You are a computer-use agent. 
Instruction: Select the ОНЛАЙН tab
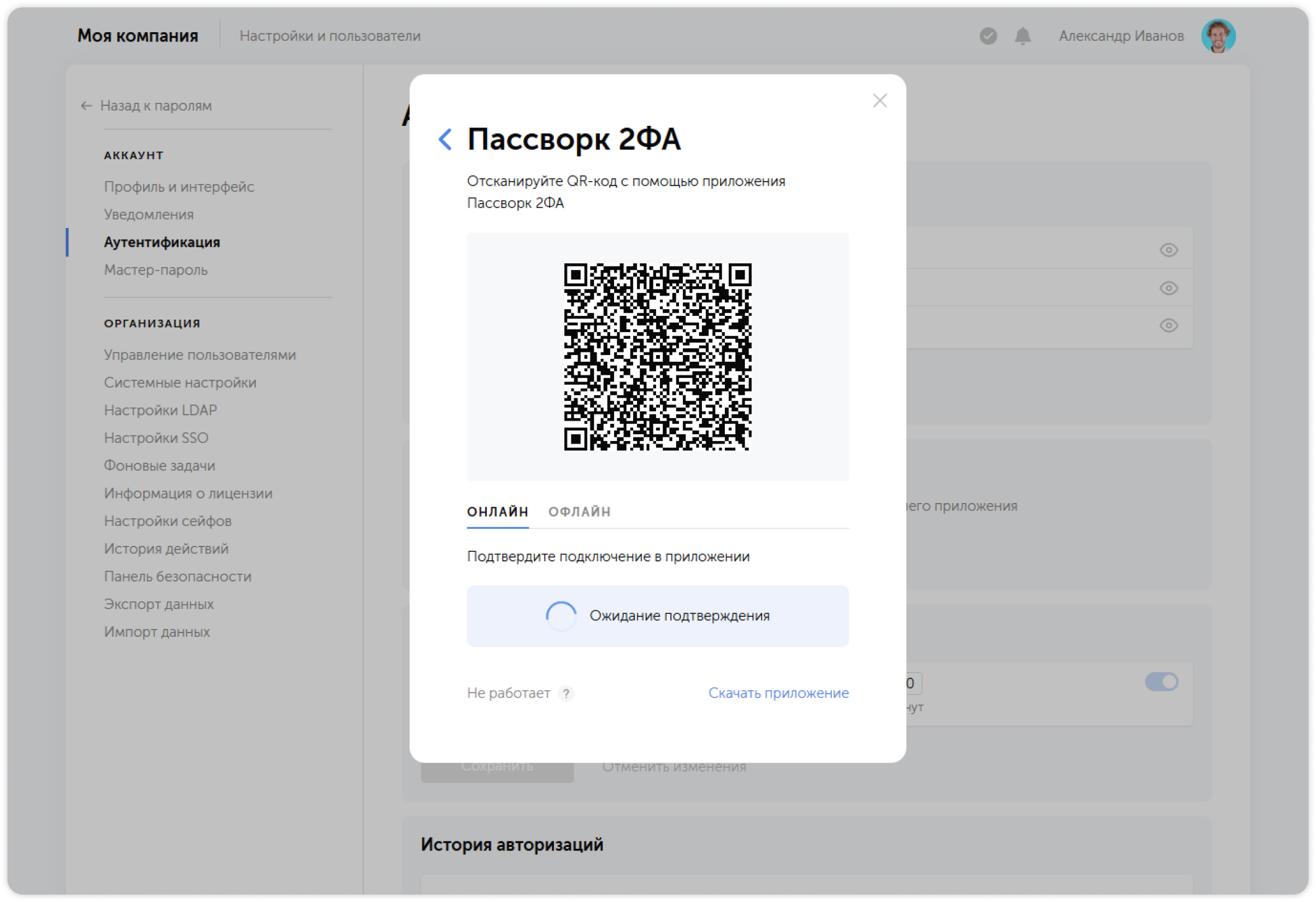pos(498,511)
